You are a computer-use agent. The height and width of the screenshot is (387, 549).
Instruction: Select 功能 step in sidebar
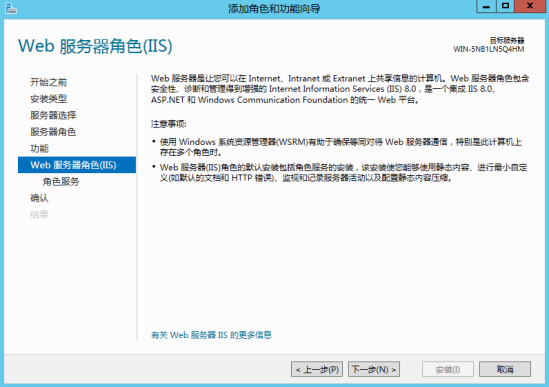[39, 148]
